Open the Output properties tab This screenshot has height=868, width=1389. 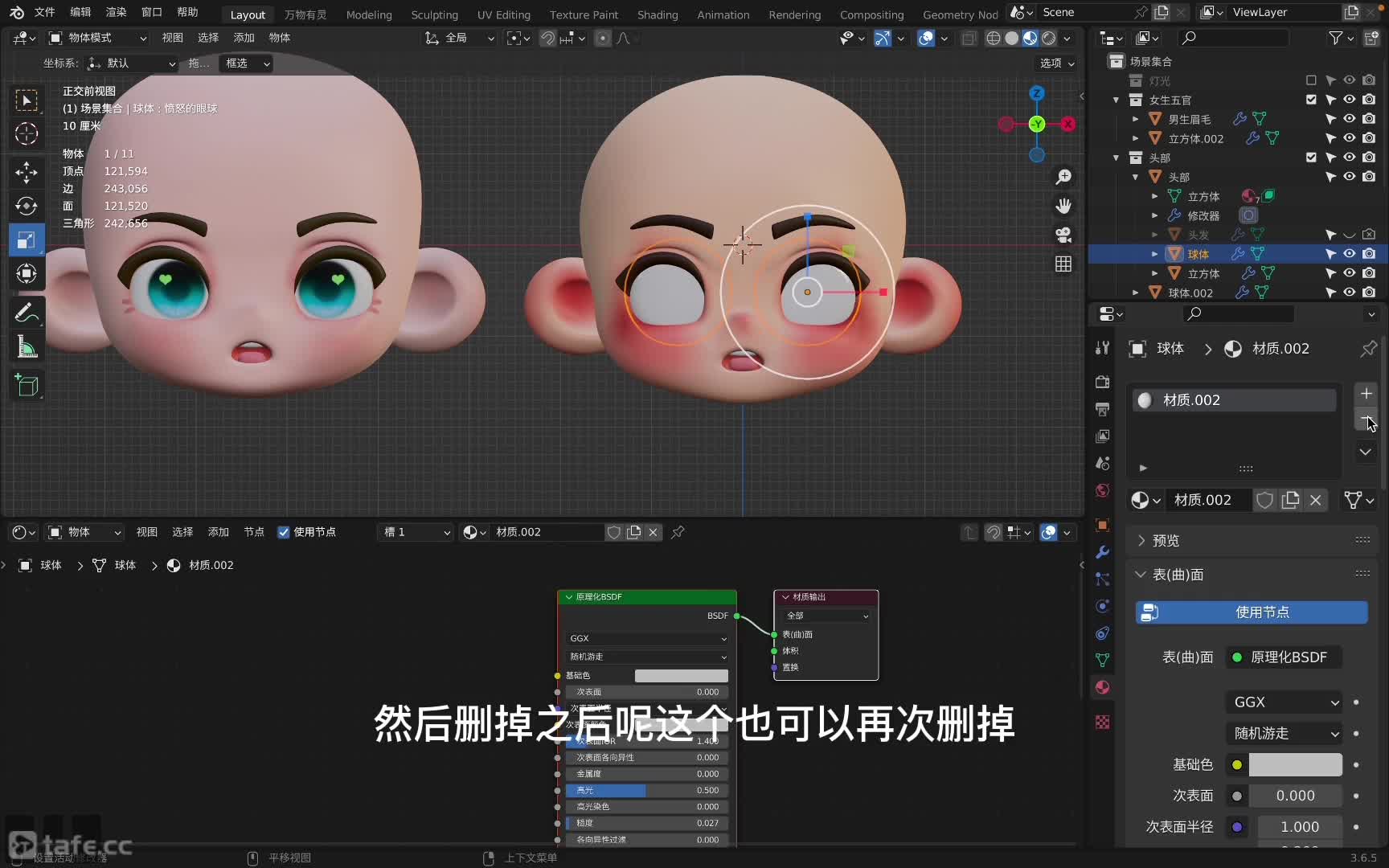point(1103,409)
